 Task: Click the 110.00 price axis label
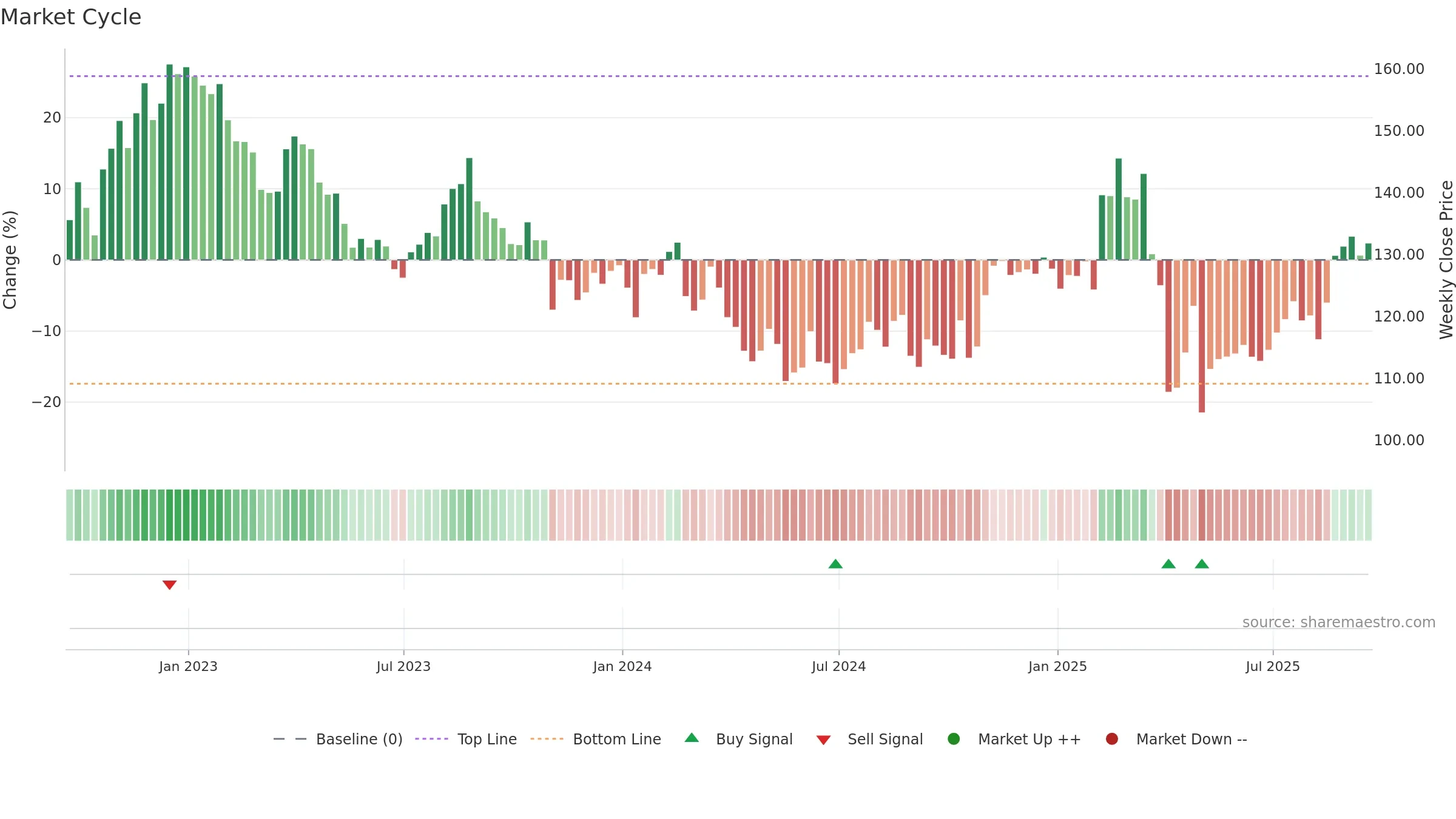coord(1399,379)
